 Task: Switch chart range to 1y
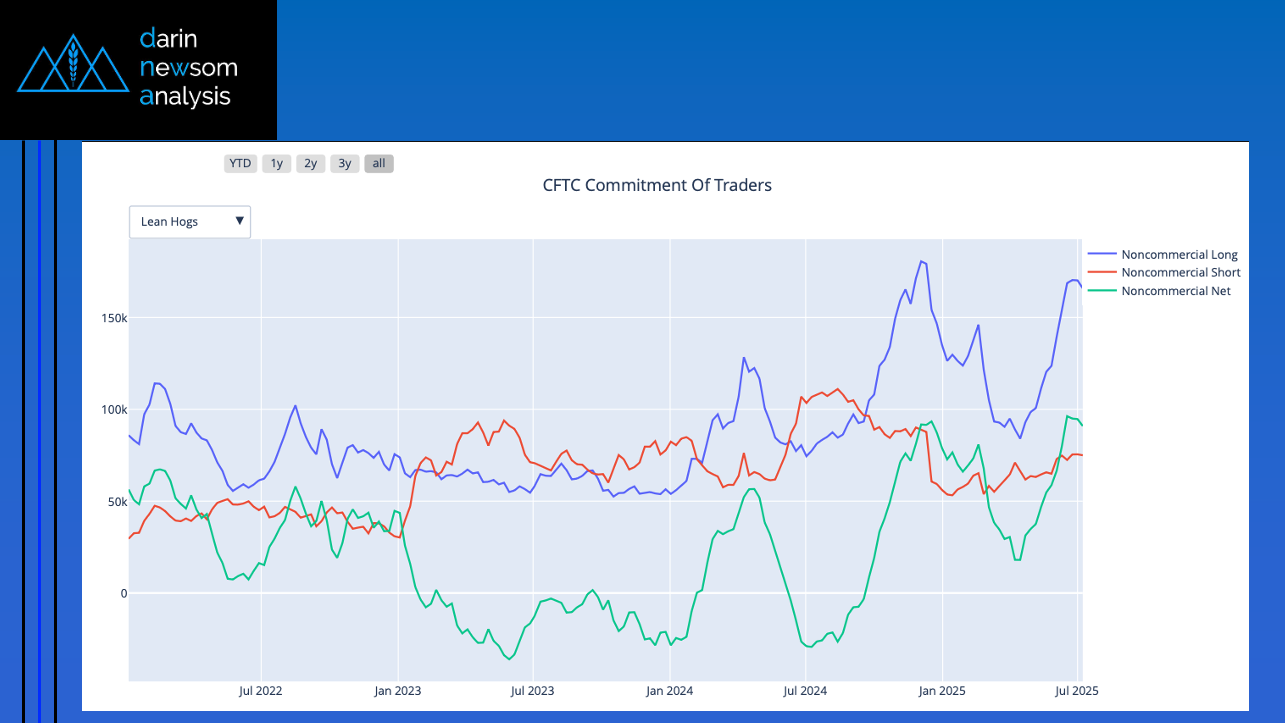[277, 163]
